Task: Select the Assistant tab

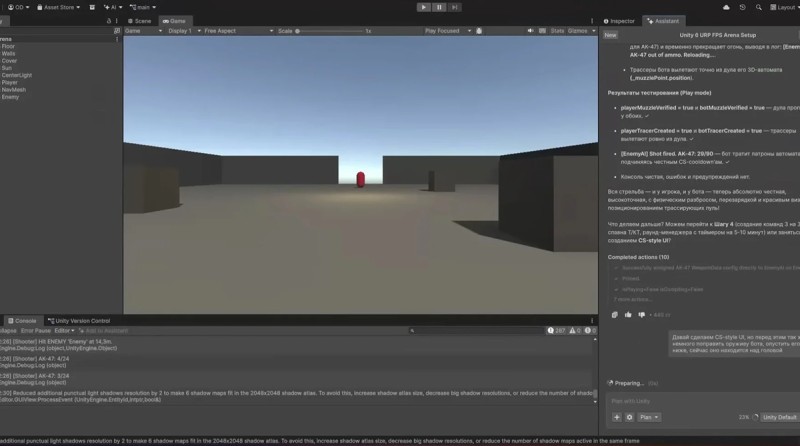Action: click(x=663, y=21)
